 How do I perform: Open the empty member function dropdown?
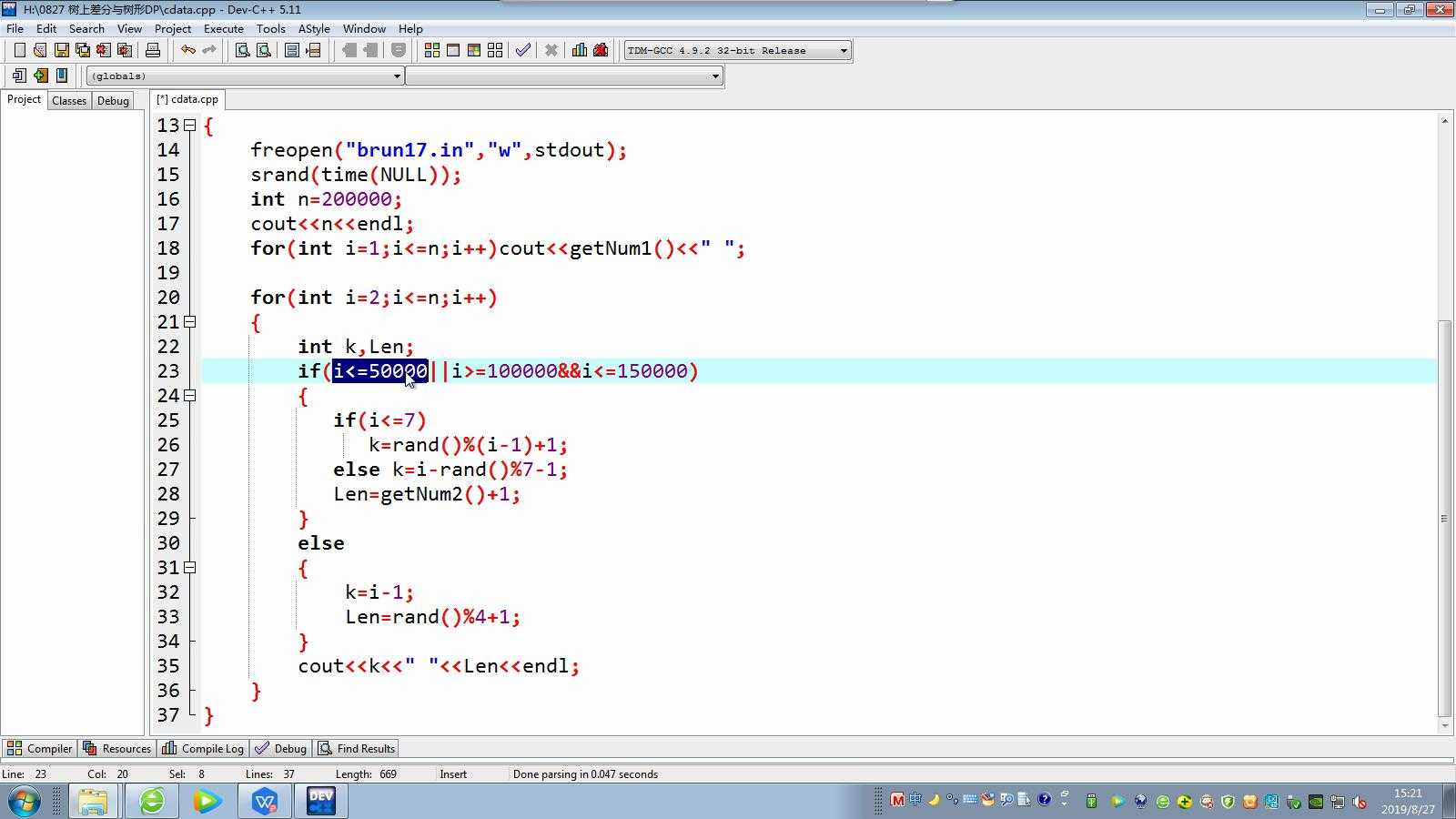[x=564, y=76]
